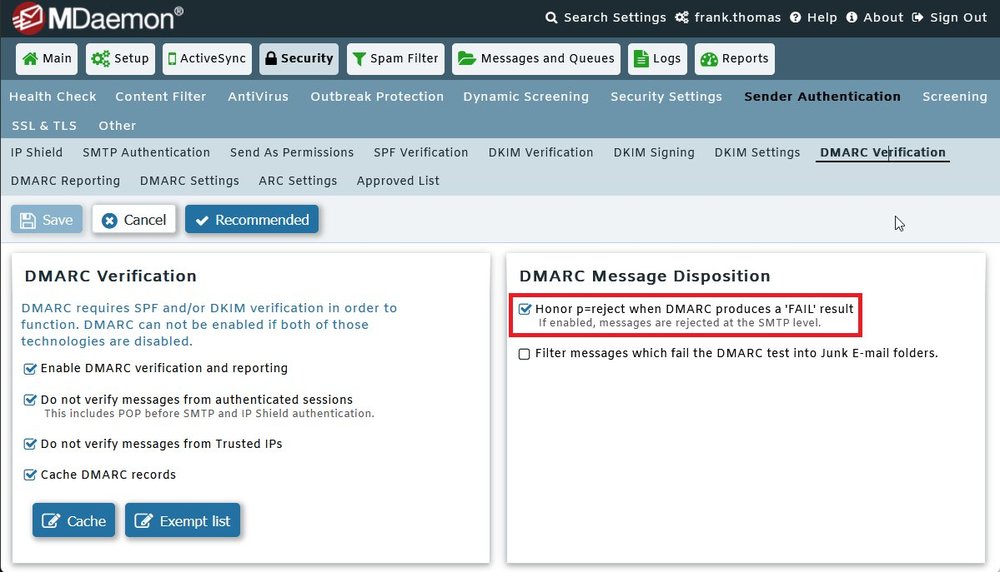Disable Cache DMARC records checkbox
The height and width of the screenshot is (572, 1000).
coord(29,474)
